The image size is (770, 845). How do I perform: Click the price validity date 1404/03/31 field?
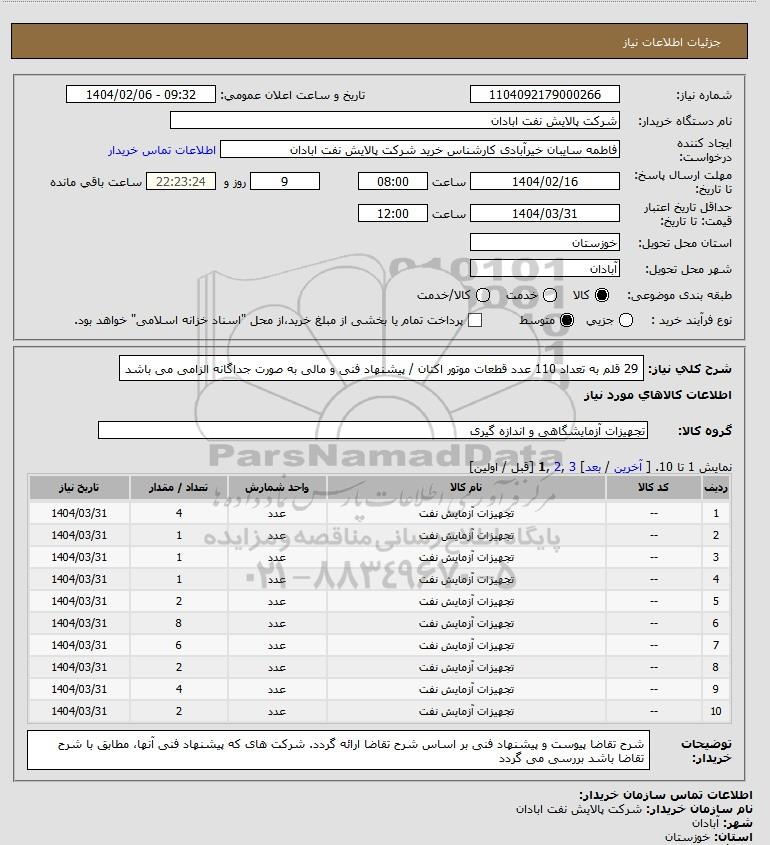pos(545,213)
